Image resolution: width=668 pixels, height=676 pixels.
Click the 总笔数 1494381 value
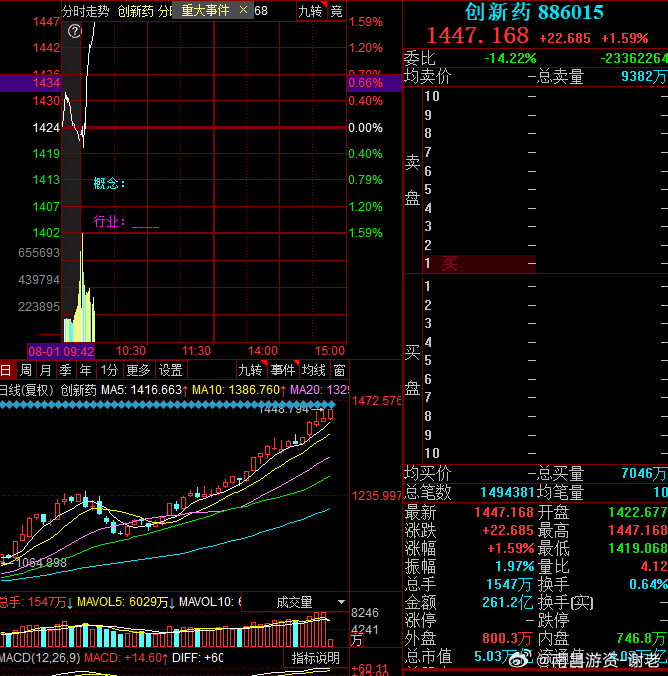(507, 492)
